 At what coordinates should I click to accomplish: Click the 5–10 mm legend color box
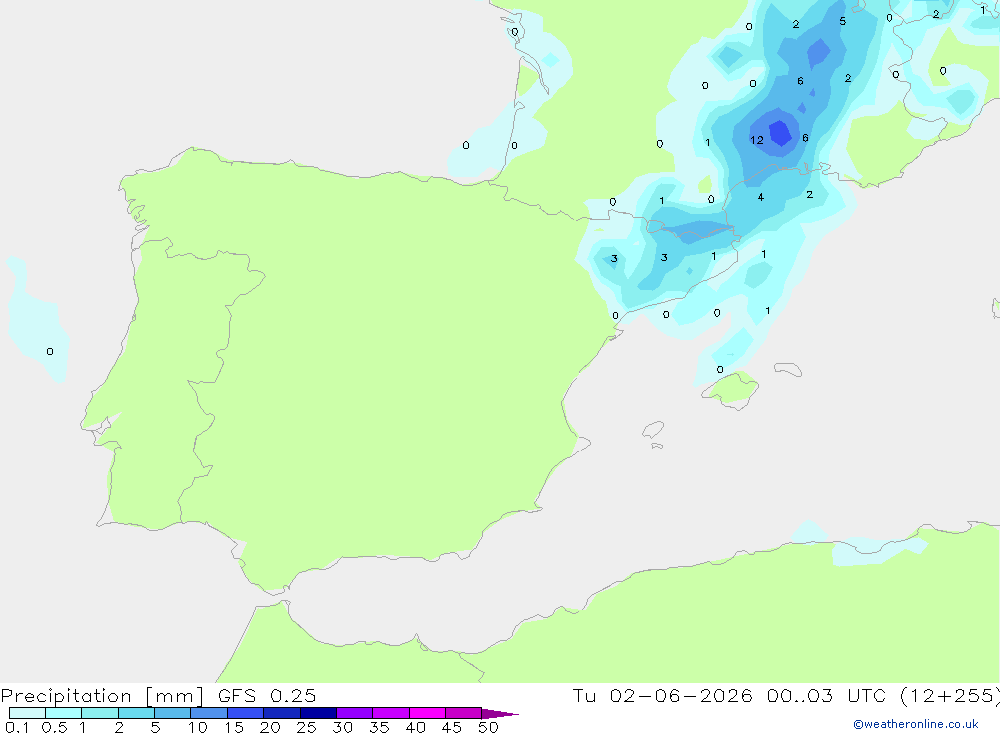172,713
